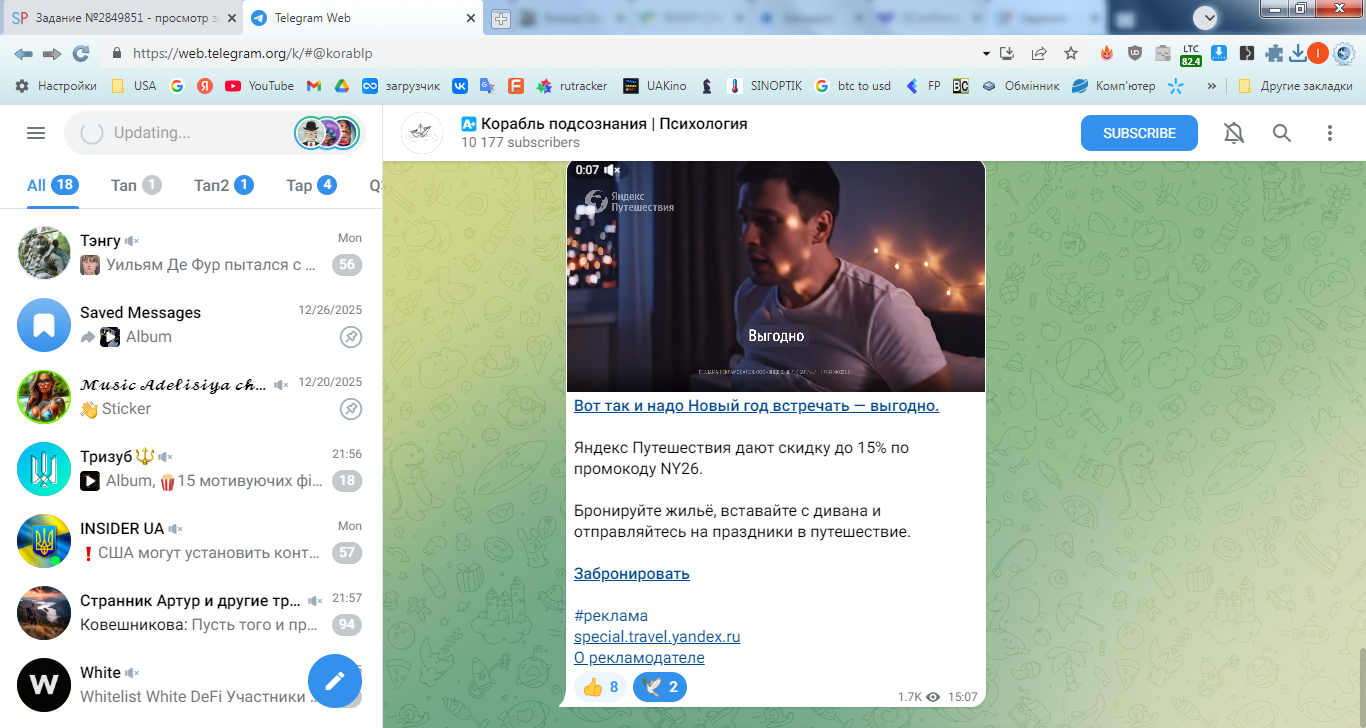Open the Тризуб channel chat
The height and width of the screenshot is (728, 1366).
(x=191, y=468)
